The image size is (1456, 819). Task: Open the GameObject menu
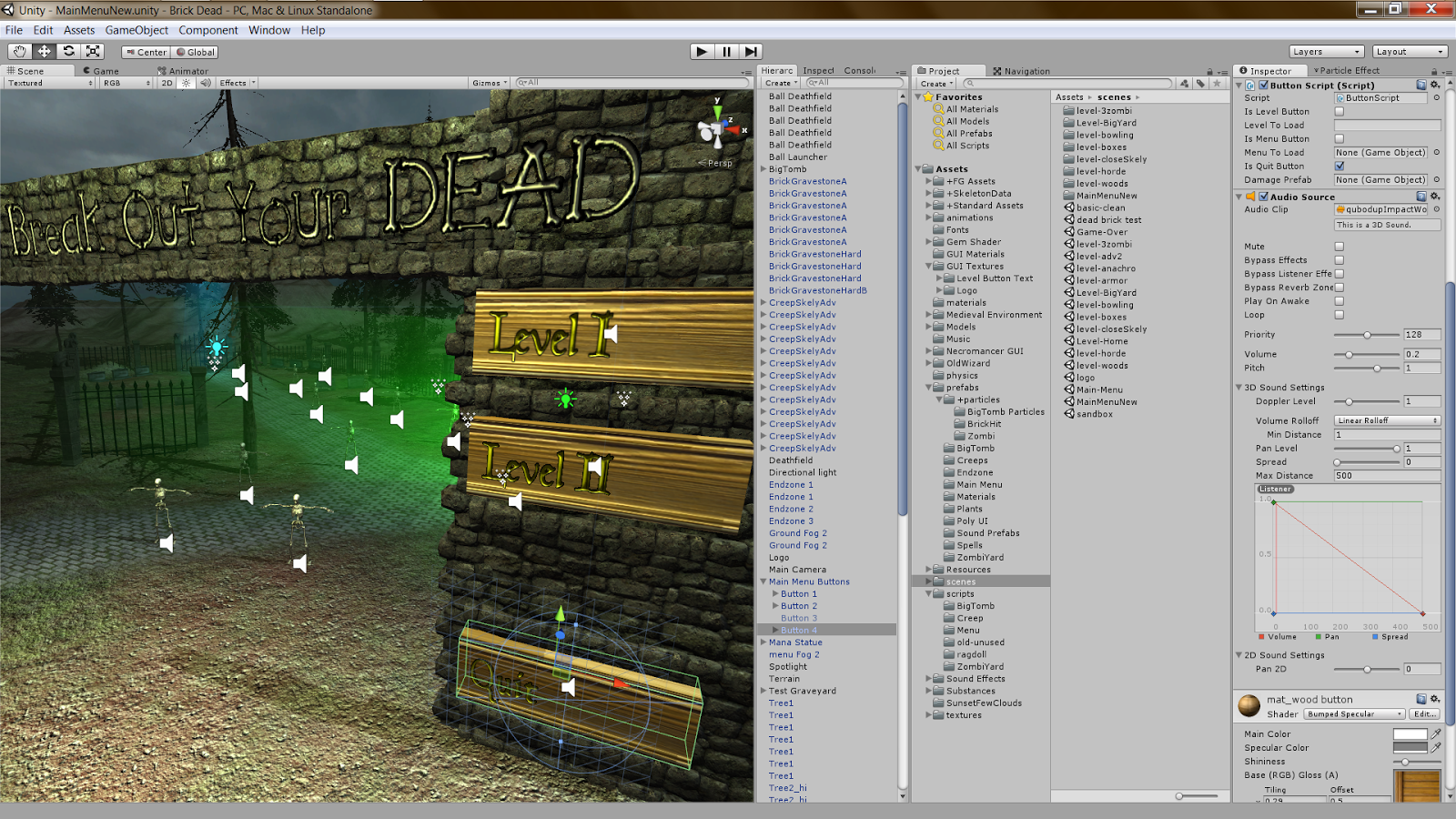click(x=136, y=30)
